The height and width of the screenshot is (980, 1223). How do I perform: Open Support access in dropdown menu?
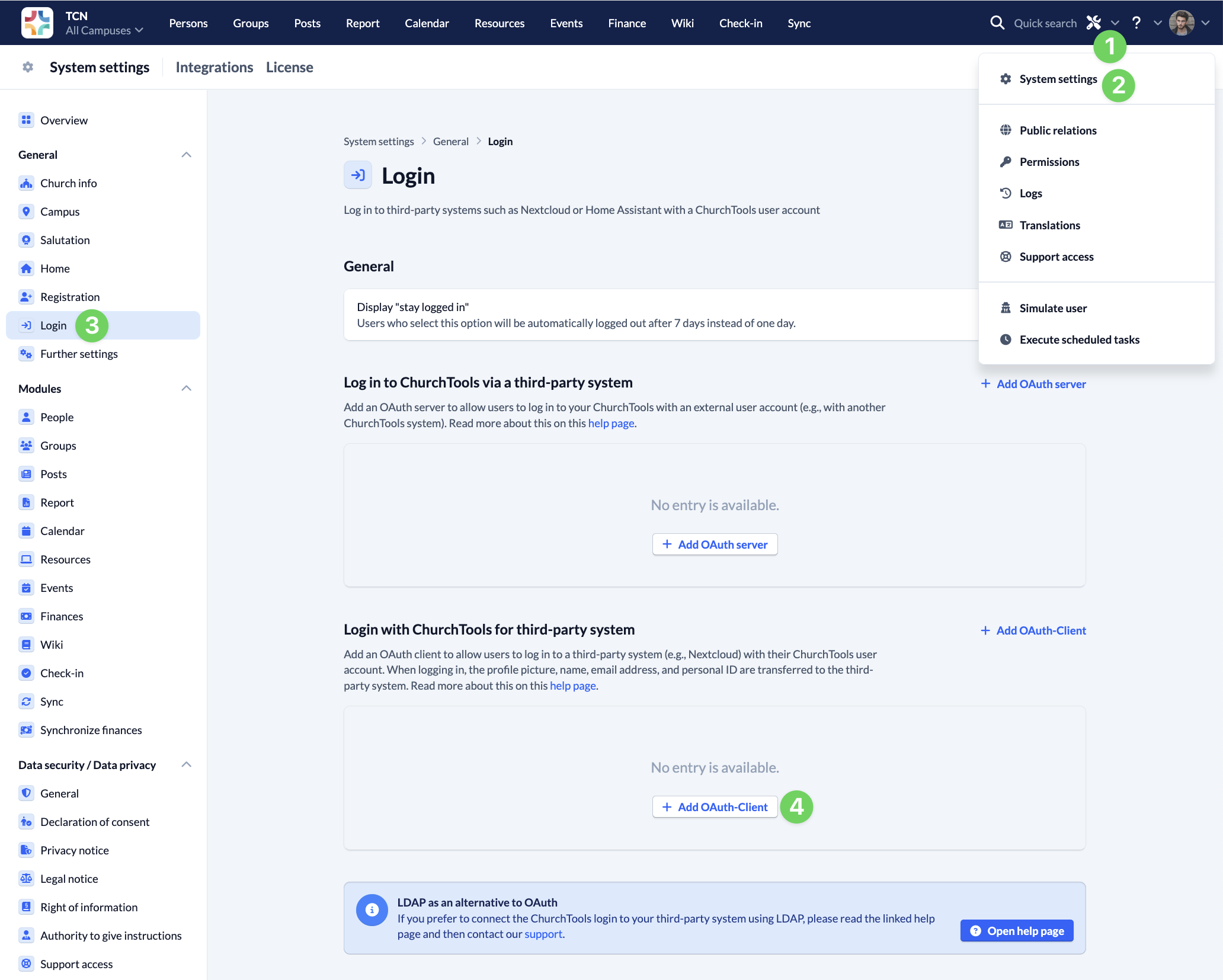pyautogui.click(x=1096, y=257)
